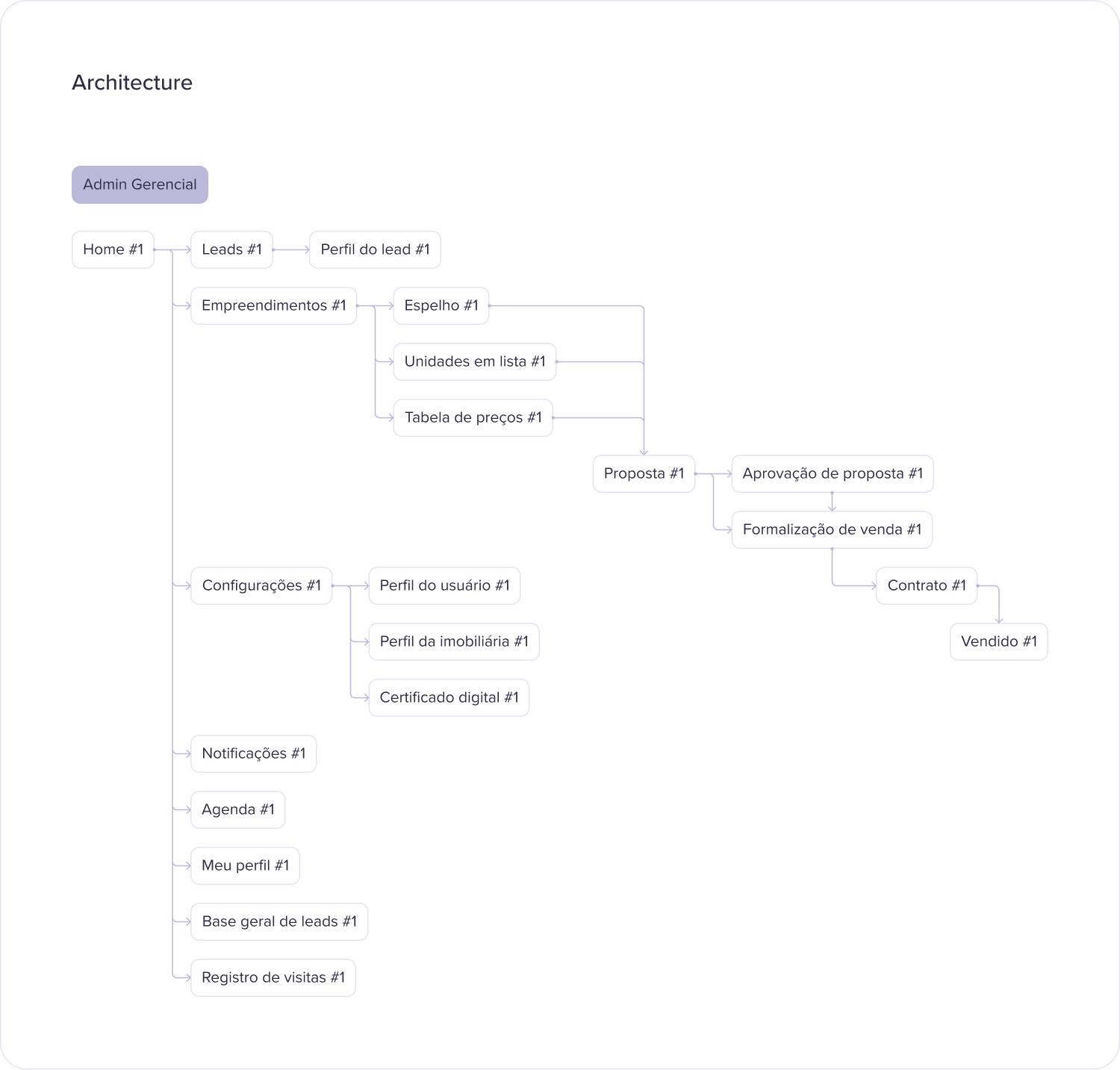Click the Vendido #1 node
The width and height of the screenshot is (1120, 1070).
tap(998, 641)
